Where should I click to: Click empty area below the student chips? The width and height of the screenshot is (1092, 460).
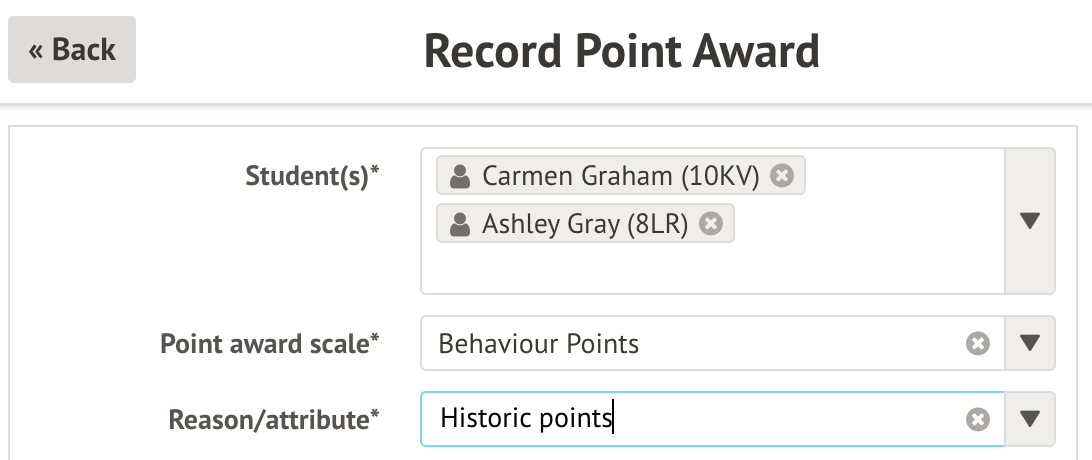[710, 268]
